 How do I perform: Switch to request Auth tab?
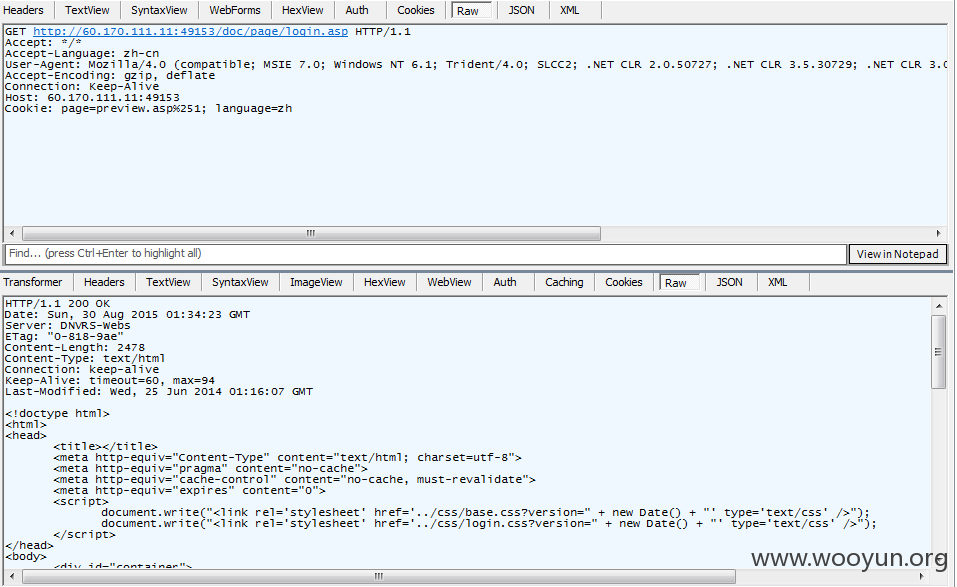point(357,10)
